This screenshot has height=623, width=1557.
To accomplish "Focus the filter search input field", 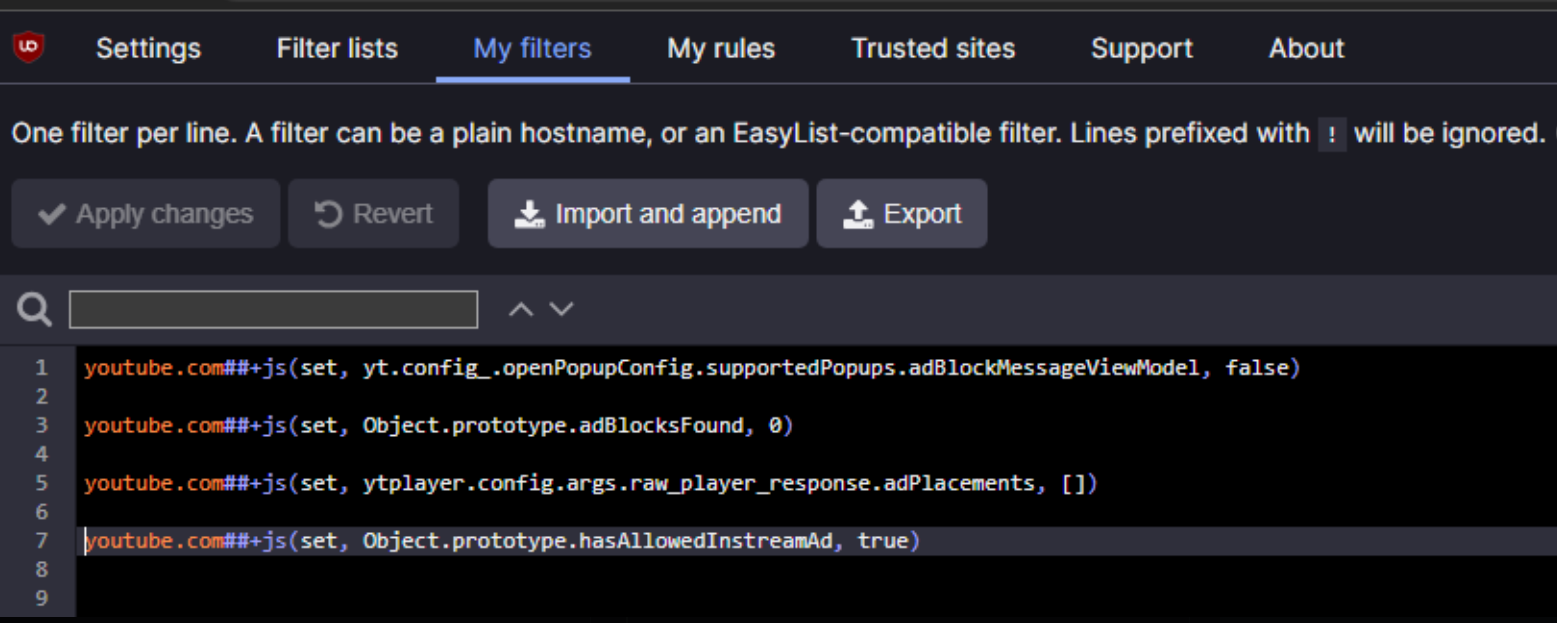I will [x=273, y=310].
